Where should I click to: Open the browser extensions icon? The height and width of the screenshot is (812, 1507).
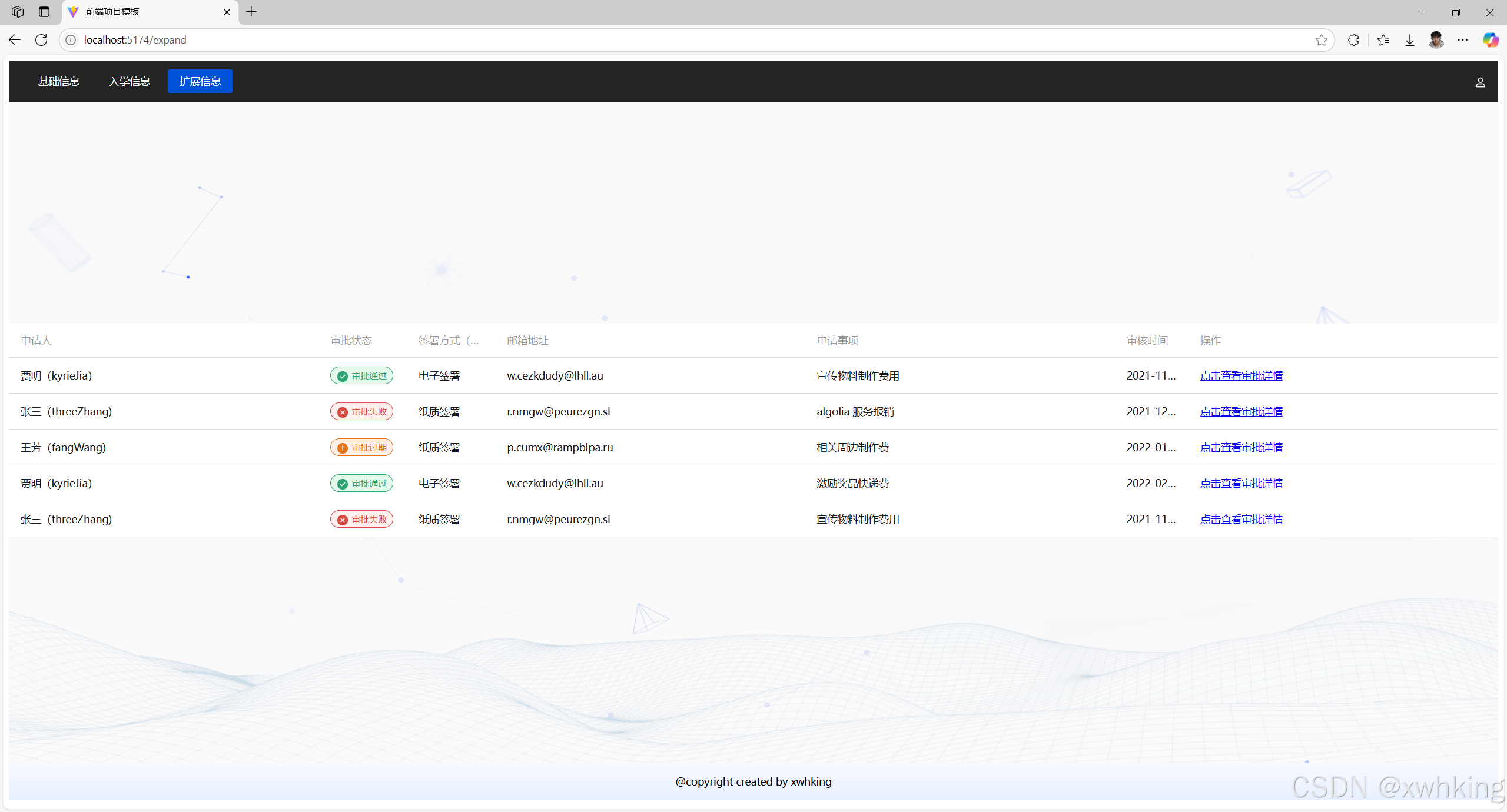click(1353, 40)
